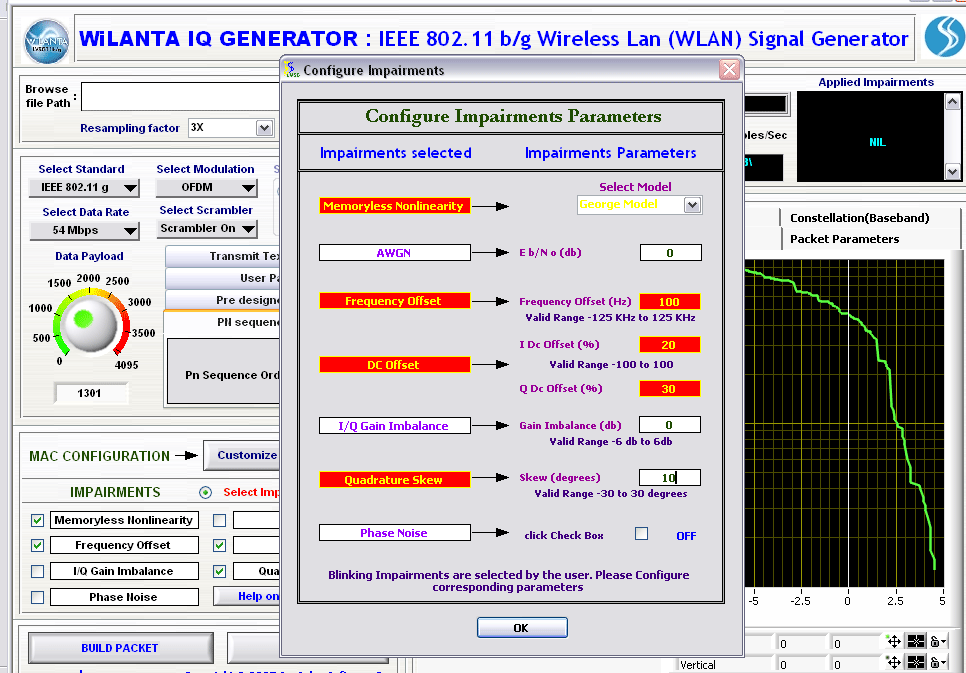This screenshot has height=673, width=966.
Task: Click the Memoryless Nonlinearity indicator in dialog
Action: point(394,206)
